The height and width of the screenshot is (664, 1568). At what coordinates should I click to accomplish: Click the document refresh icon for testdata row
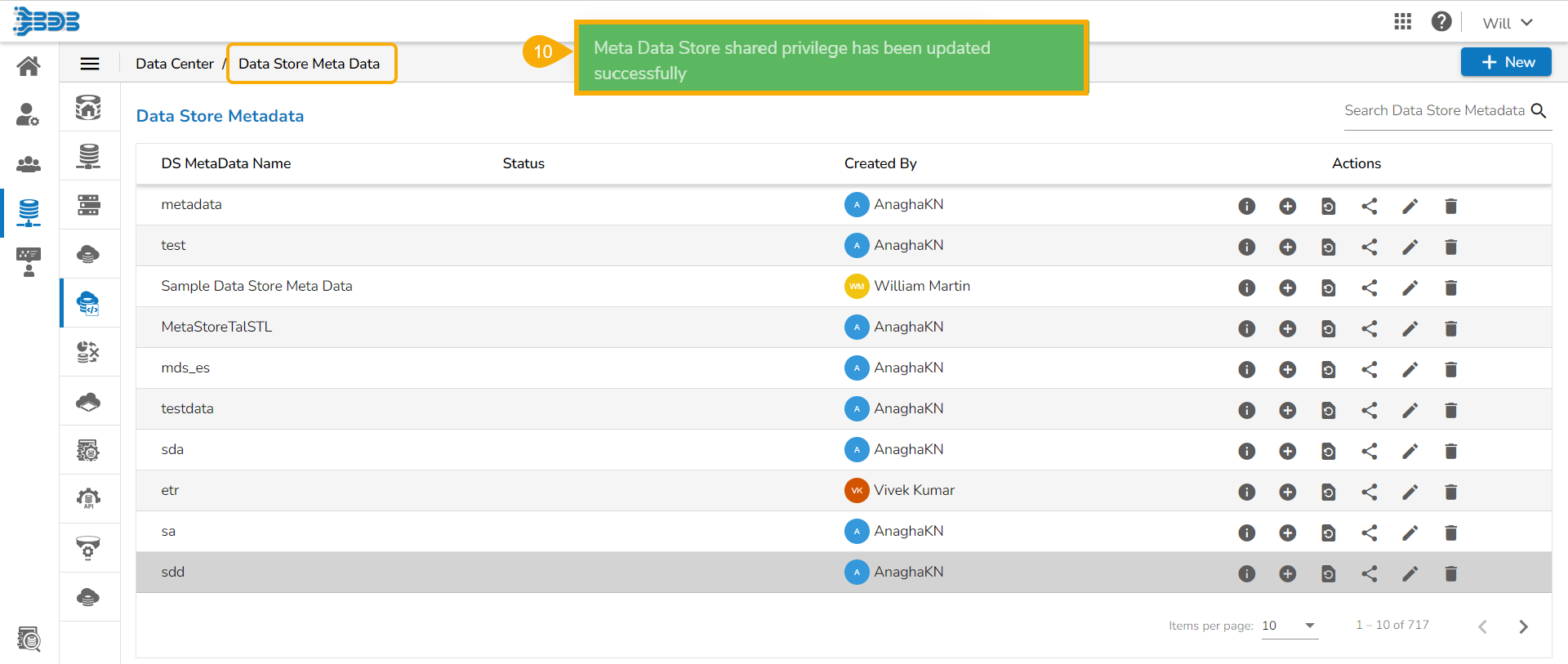pos(1328,410)
